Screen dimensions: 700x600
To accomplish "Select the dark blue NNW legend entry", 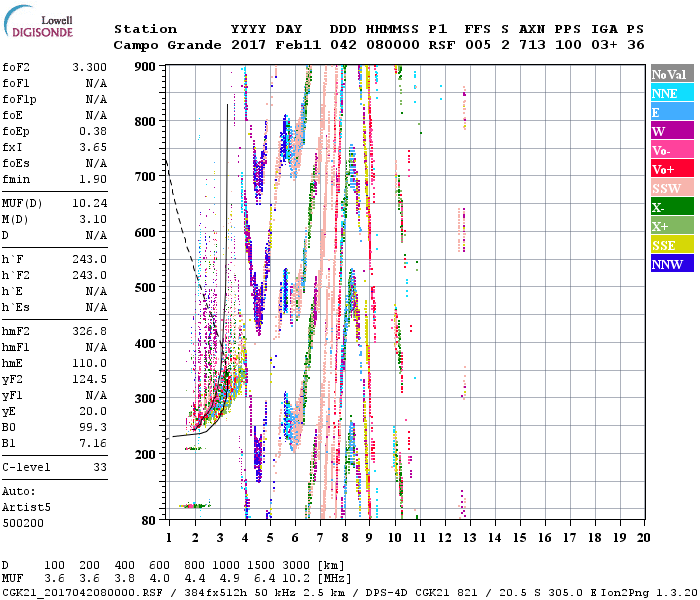I will tap(670, 264).
